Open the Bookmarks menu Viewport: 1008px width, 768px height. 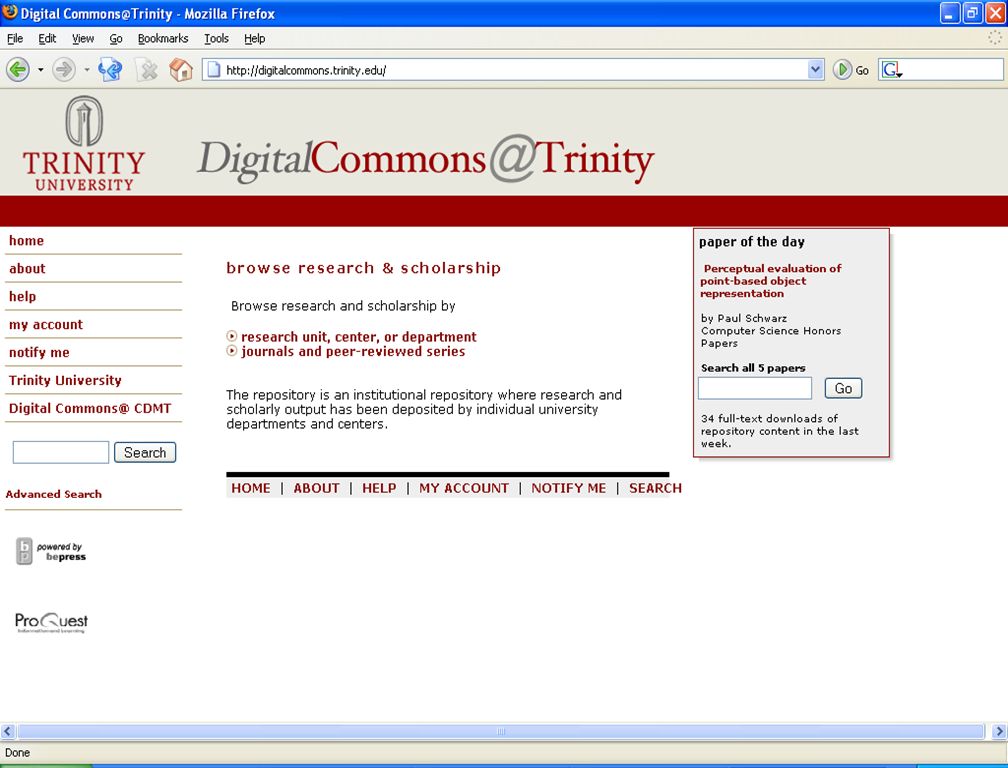(163, 39)
